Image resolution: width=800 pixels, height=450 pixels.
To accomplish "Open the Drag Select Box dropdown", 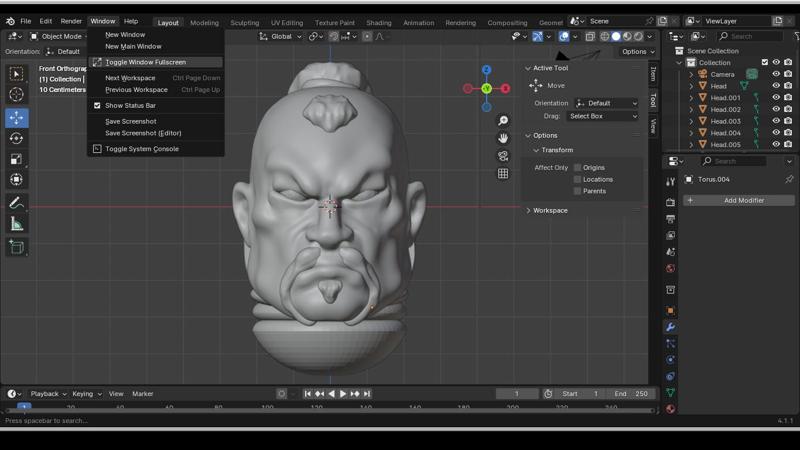I will tap(602, 116).
